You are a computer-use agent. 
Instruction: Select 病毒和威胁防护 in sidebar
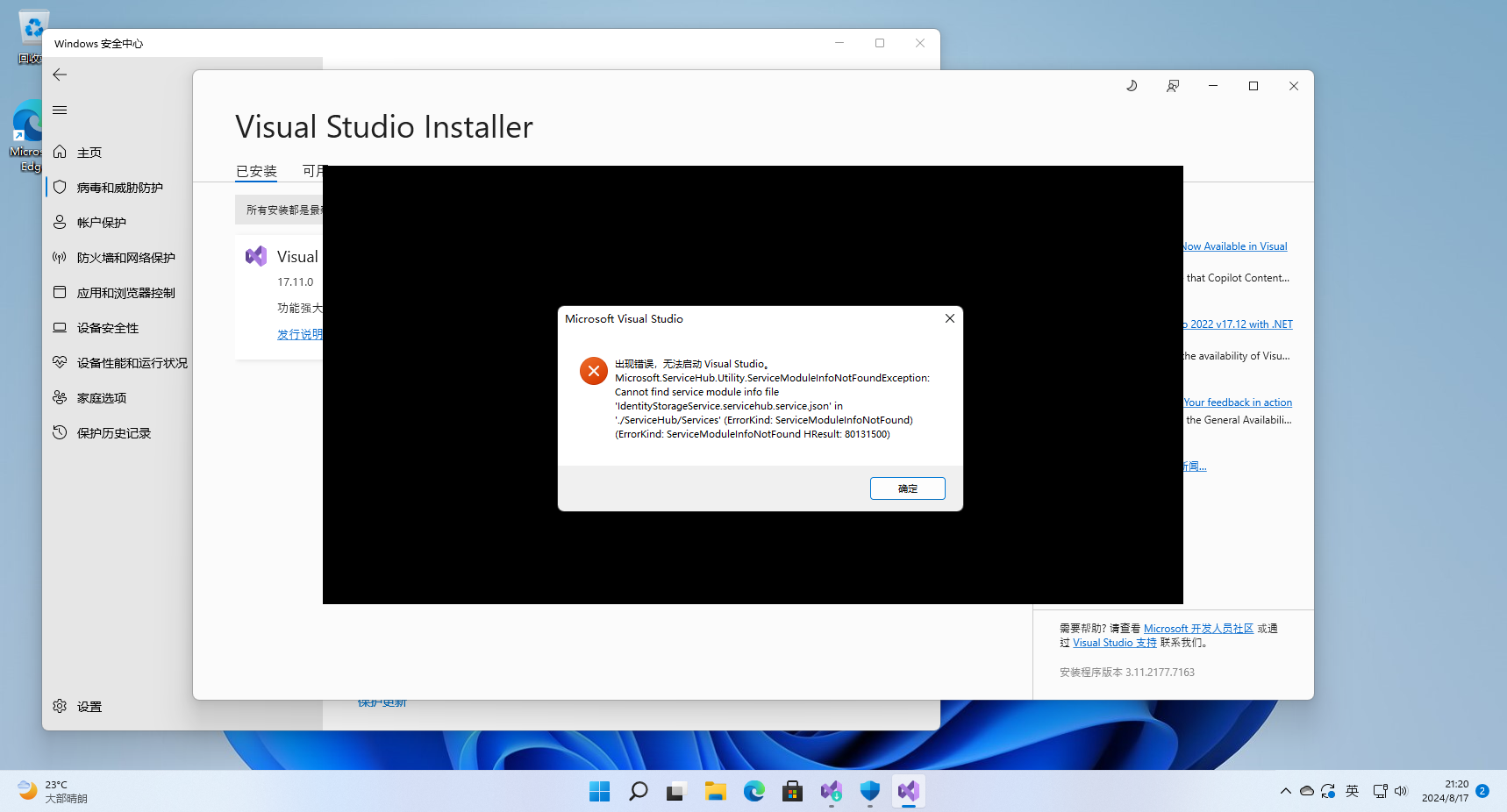pos(118,188)
